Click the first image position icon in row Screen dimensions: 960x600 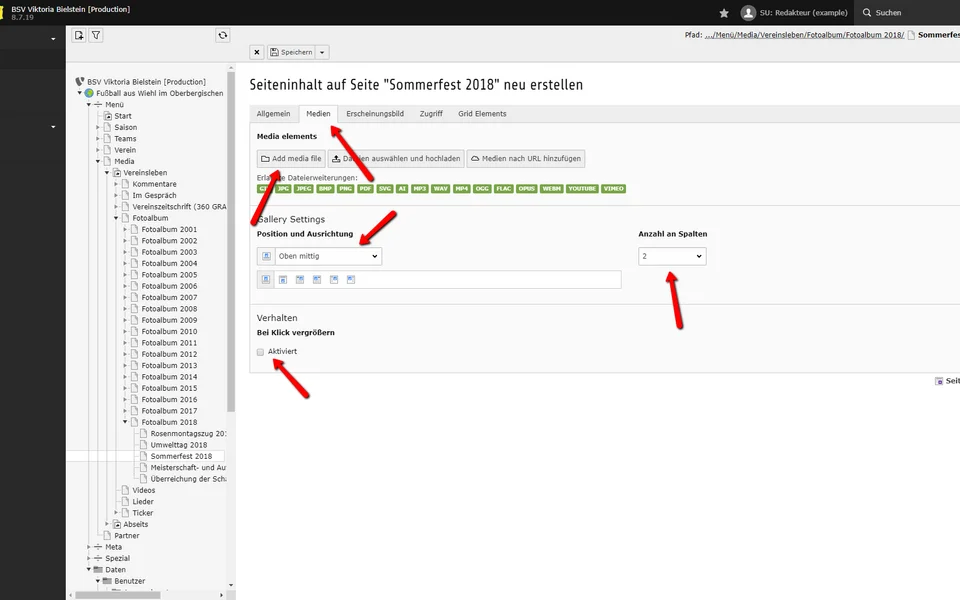(266, 280)
